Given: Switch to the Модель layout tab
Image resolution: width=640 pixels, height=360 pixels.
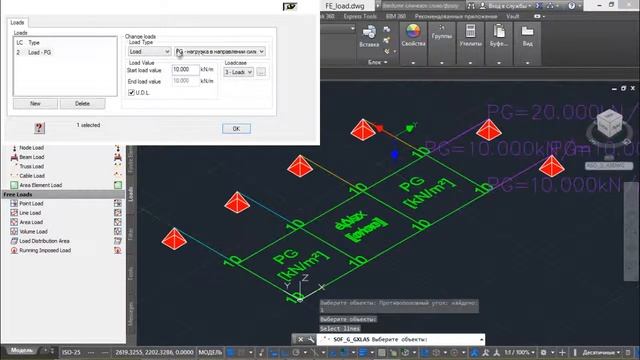Looking at the screenshot, I should (22, 351).
